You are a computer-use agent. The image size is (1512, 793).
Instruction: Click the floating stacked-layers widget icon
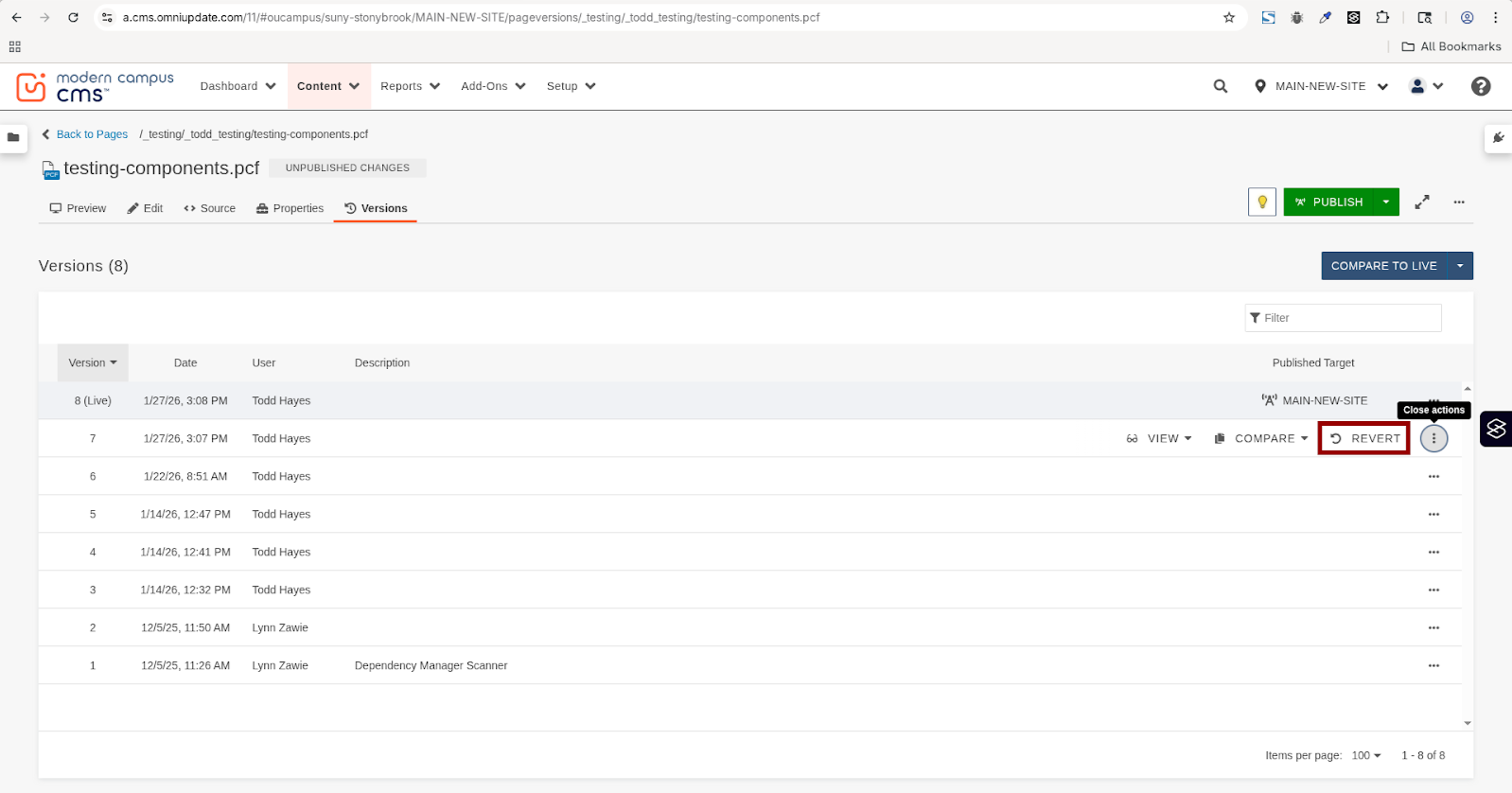click(1496, 429)
